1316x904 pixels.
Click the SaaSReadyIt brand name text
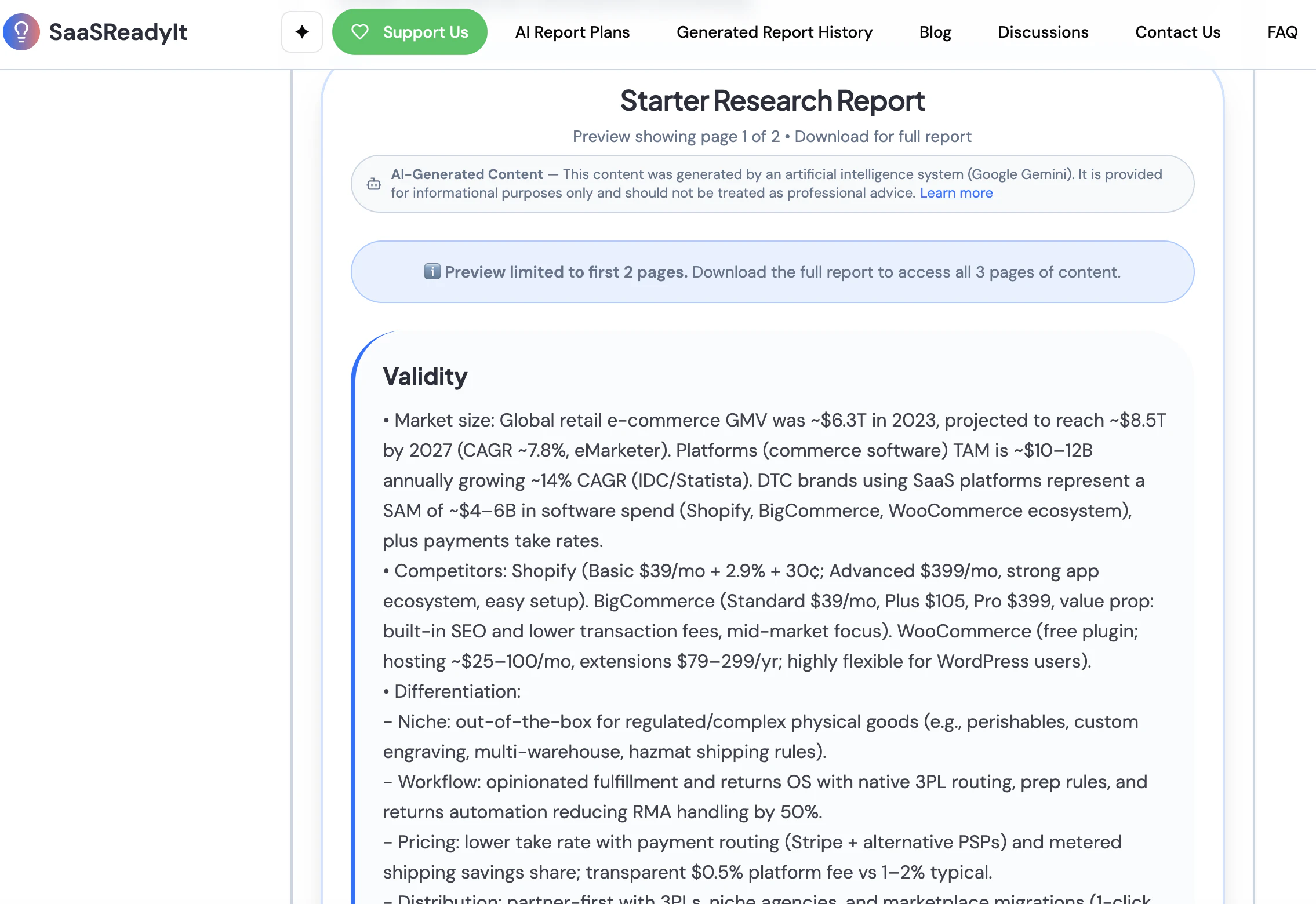[118, 32]
